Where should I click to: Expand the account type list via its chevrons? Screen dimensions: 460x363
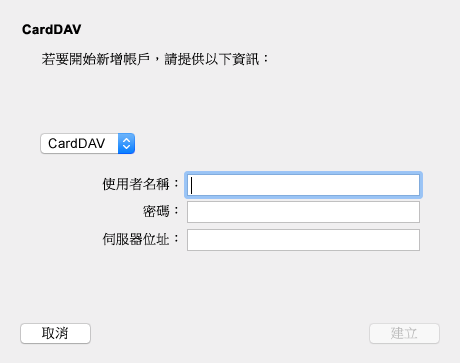(126, 144)
